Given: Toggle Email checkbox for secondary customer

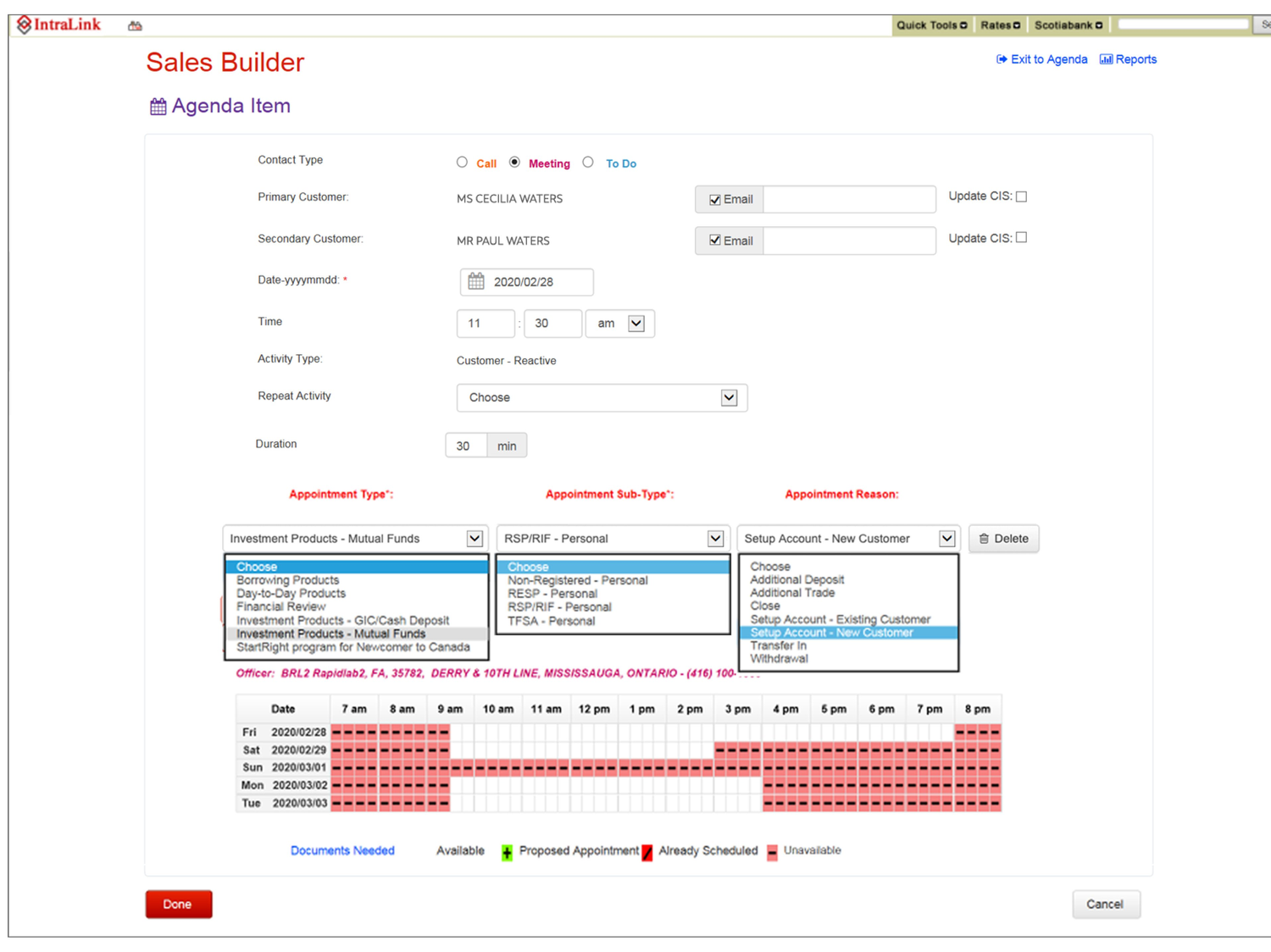Looking at the screenshot, I should click(715, 241).
